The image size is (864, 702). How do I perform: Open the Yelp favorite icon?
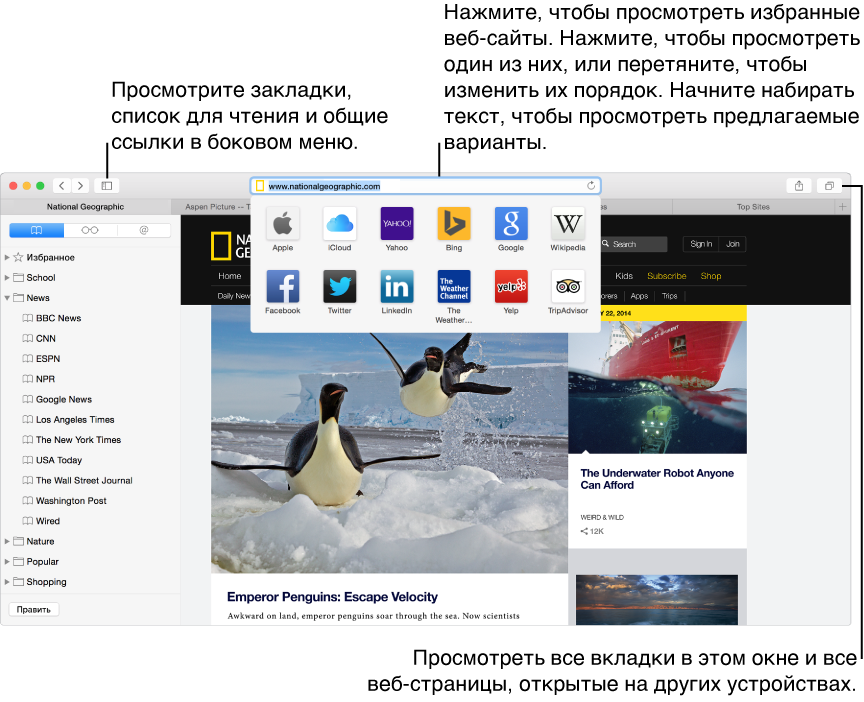pyautogui.click(x=511, y=287)
